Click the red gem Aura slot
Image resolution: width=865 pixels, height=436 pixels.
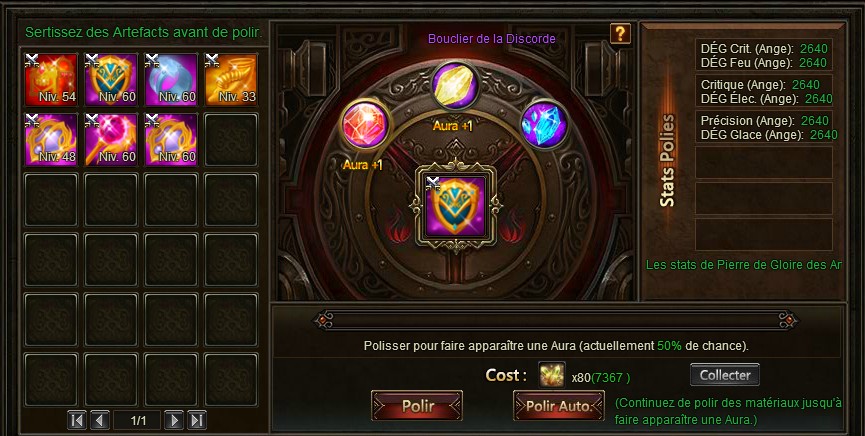pyautogui.click(x=365, y=125)
